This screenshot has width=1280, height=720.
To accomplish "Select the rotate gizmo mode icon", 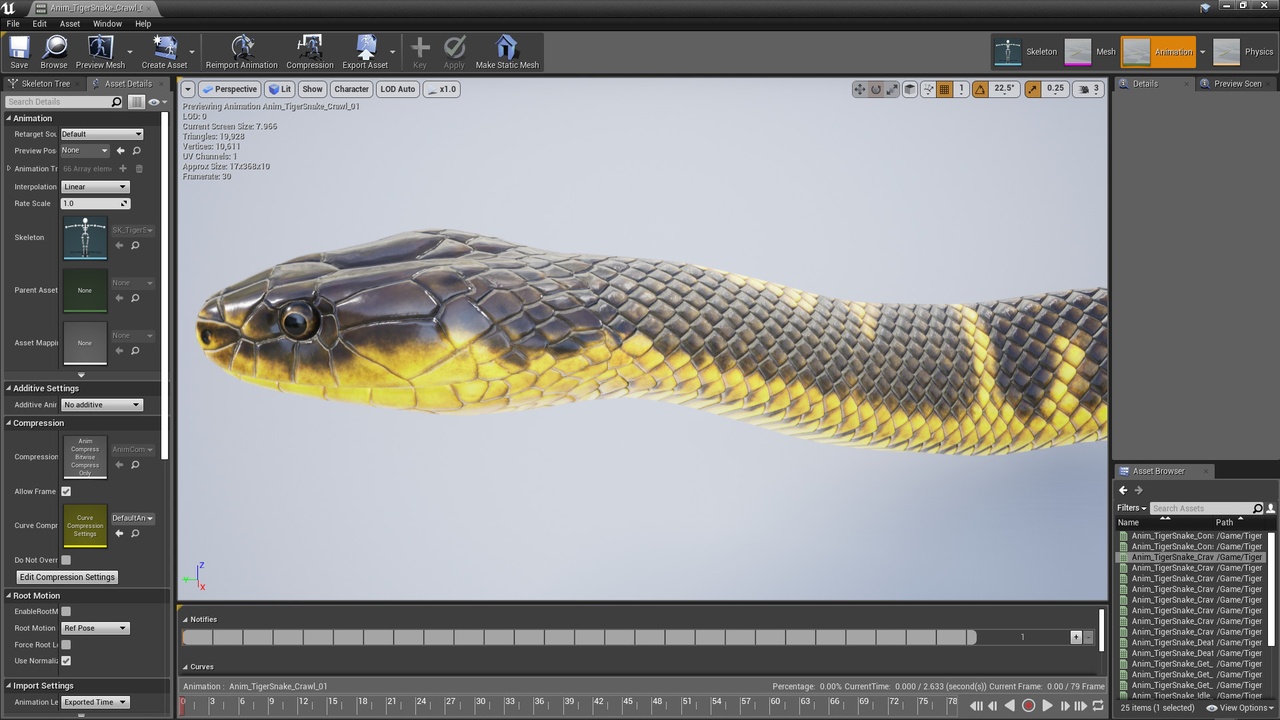I will (x=876, y=89).
